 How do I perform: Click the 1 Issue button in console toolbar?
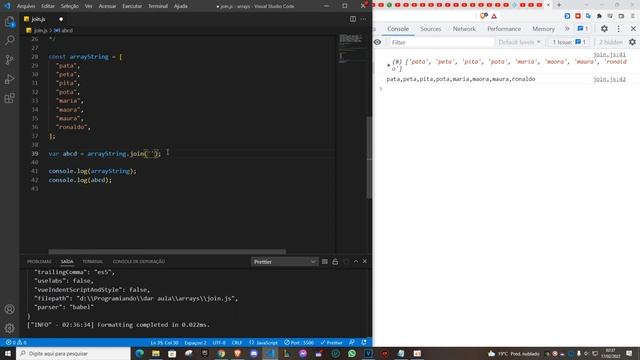click(569, 42)
